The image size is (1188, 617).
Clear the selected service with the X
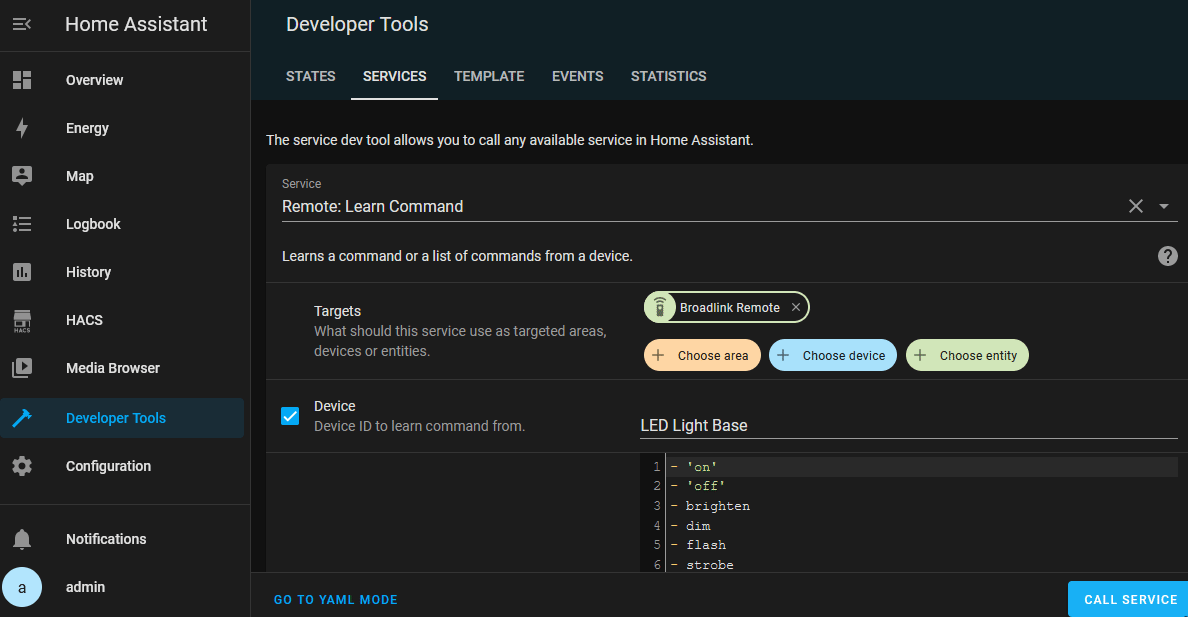pos(1136,205)
